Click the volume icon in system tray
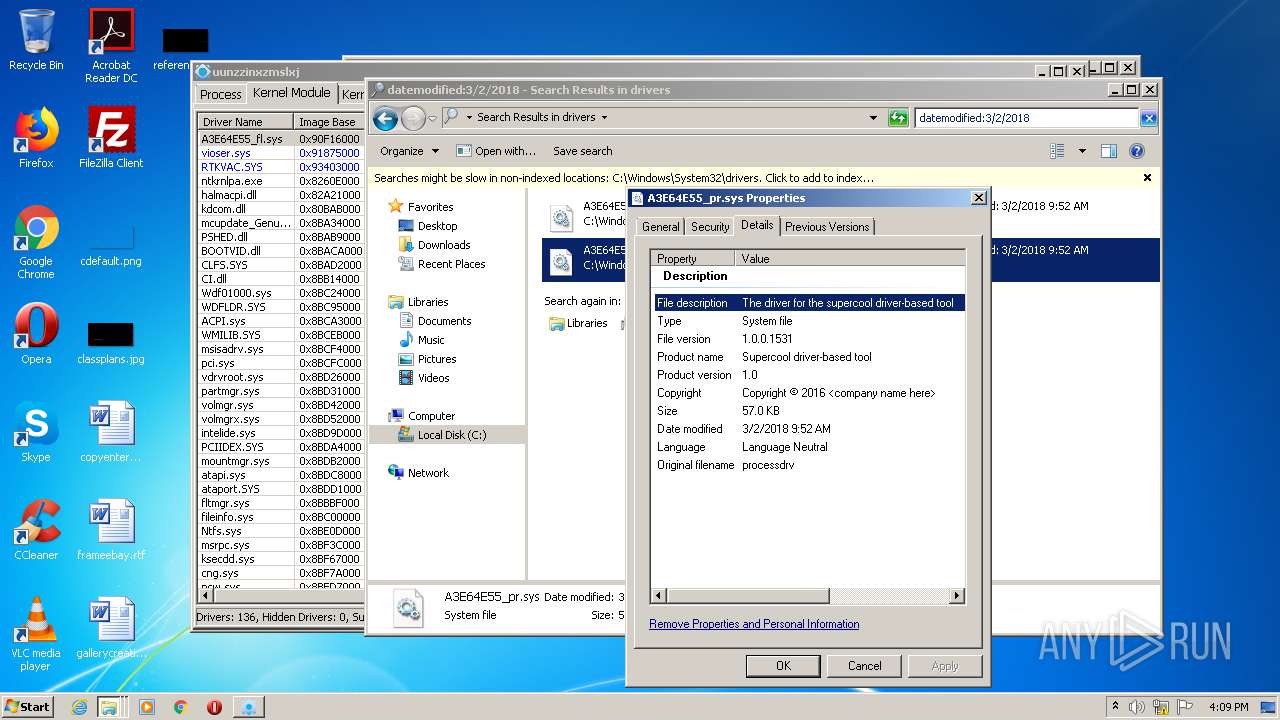The image size is (1280, 720). point(1137,707)
